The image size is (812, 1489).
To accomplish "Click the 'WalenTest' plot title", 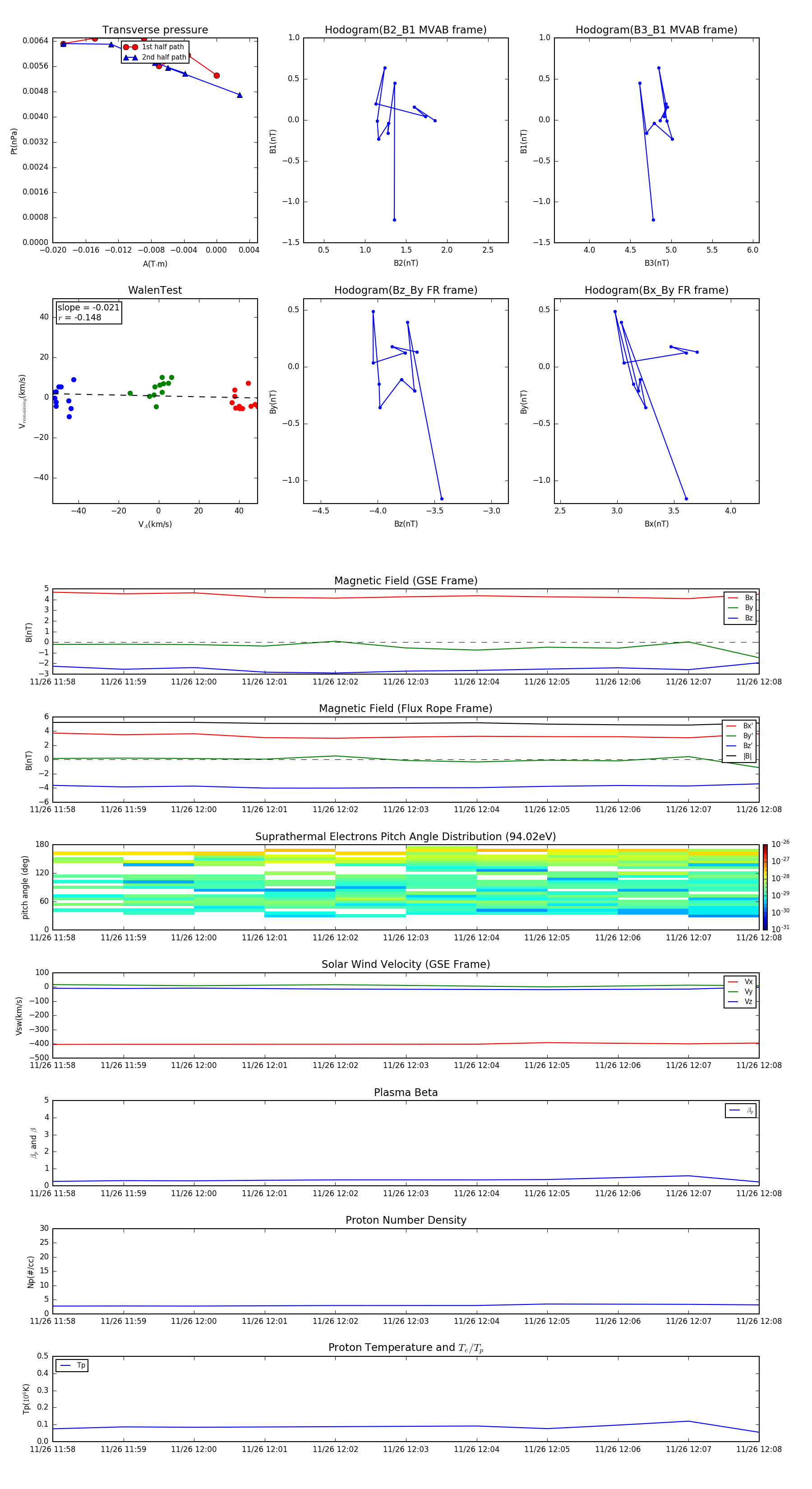I will [155, 290].
